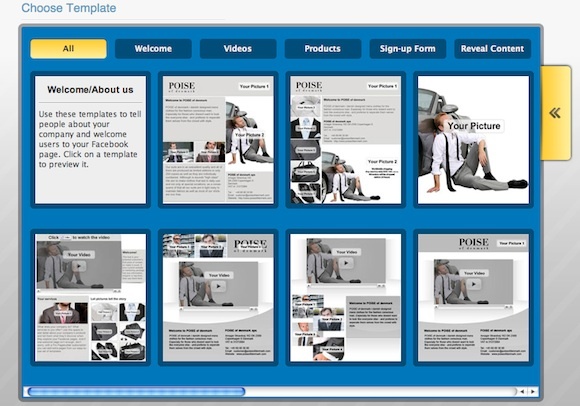Select the All category tab

(68, 49)
